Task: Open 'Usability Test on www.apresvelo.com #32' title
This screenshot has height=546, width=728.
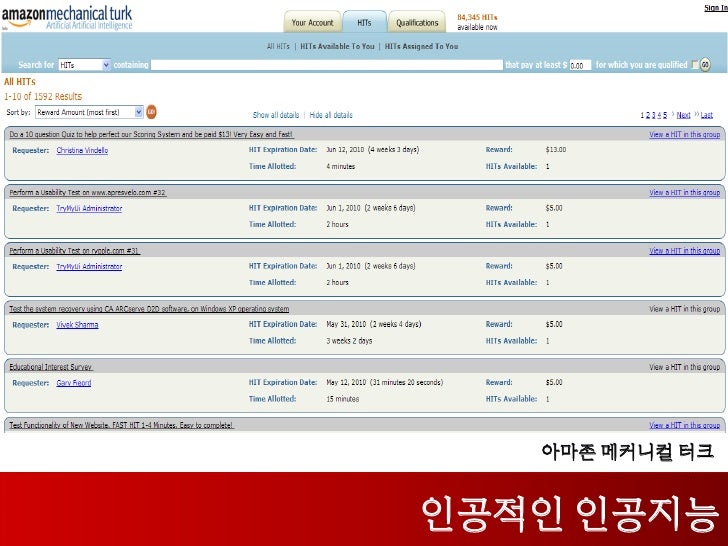Action: point(87,192)
